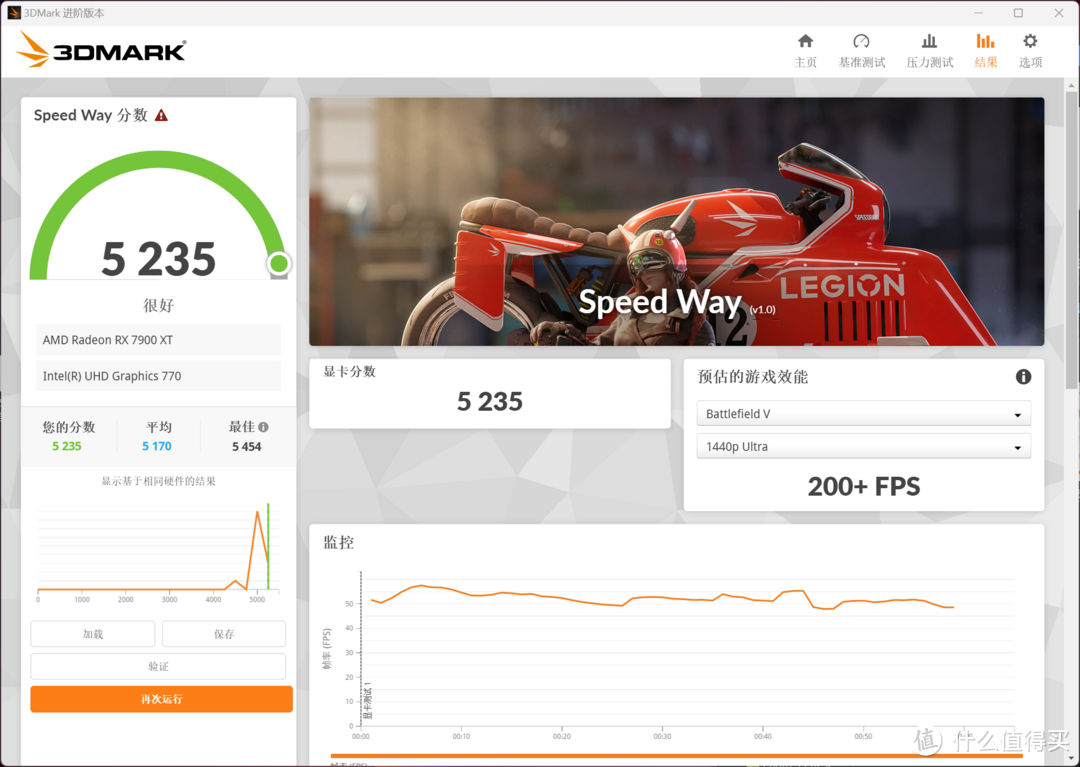Click the score distribution chart
The width and height of the screenshot is (1080, 767).
point(158,552)
